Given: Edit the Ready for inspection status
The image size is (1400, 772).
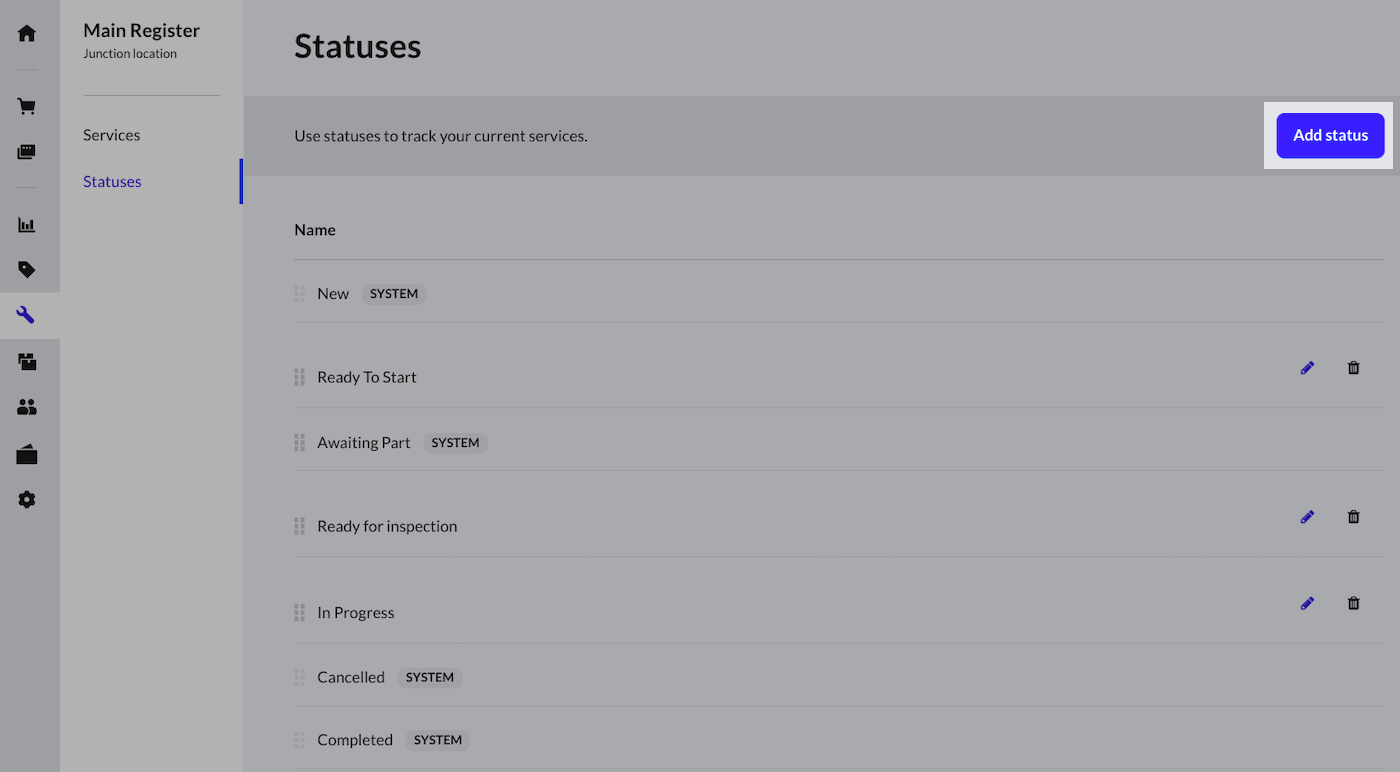Looking at the screenshot, I should (1307, 517).
